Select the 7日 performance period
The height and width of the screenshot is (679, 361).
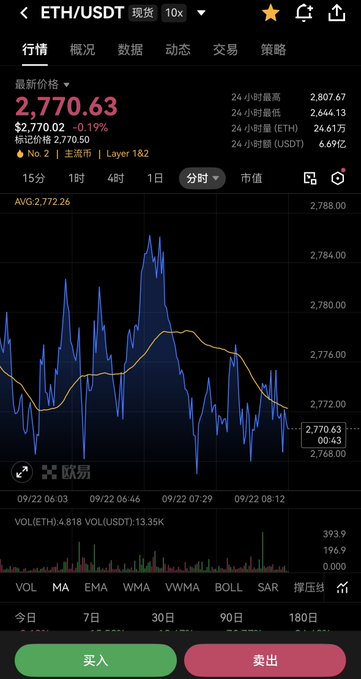(91, 618)
